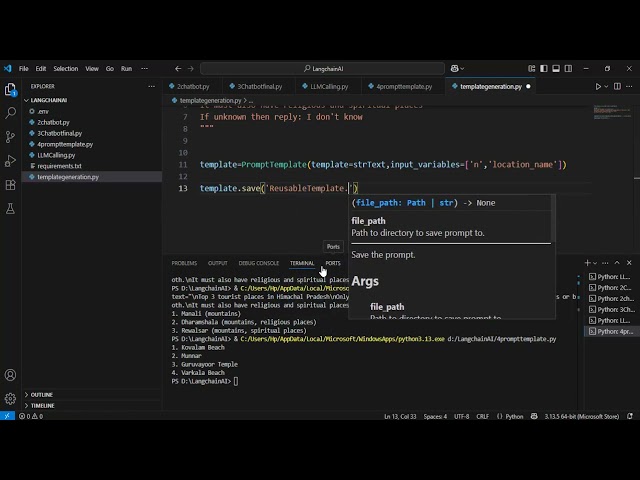Run Python file with the play button

click(x=598, y=87)
